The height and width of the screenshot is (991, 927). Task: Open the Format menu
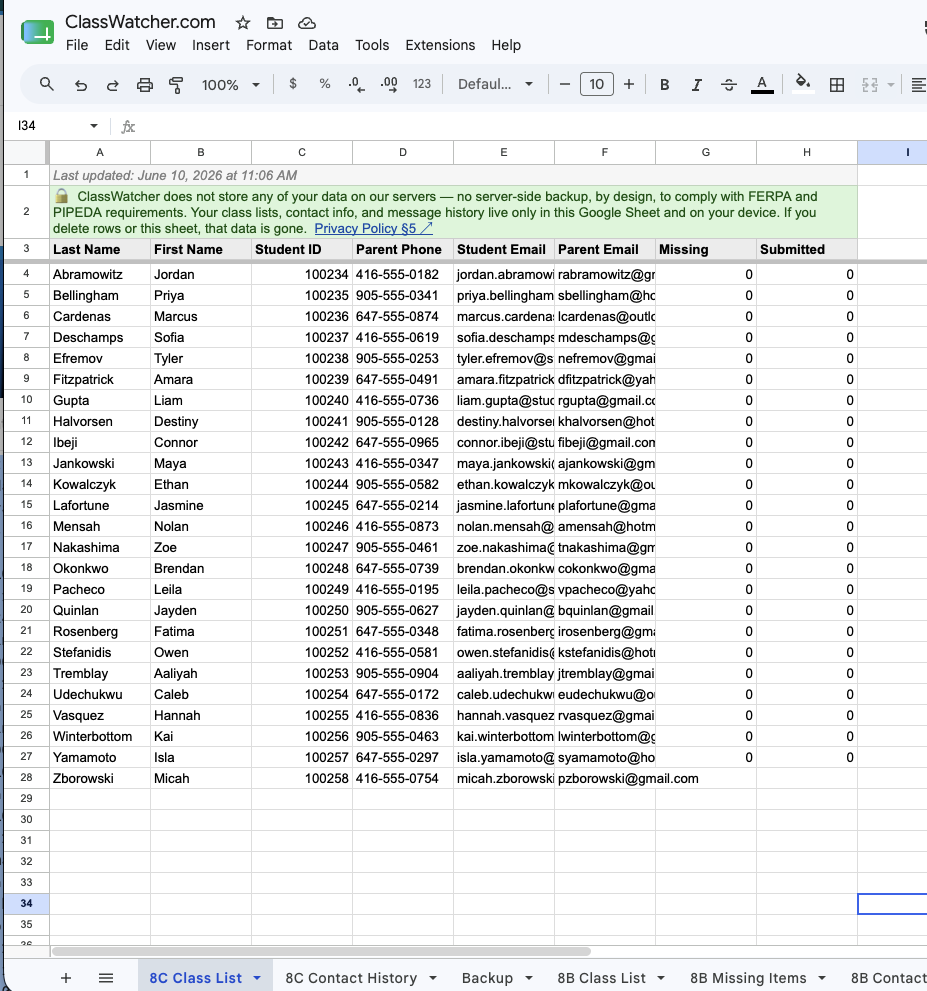[x=269, y=46]
